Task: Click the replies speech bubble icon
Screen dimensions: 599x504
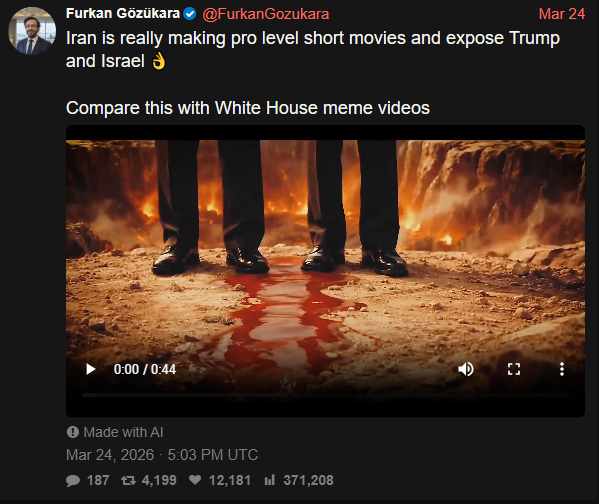Action: [x=73, y=480]
